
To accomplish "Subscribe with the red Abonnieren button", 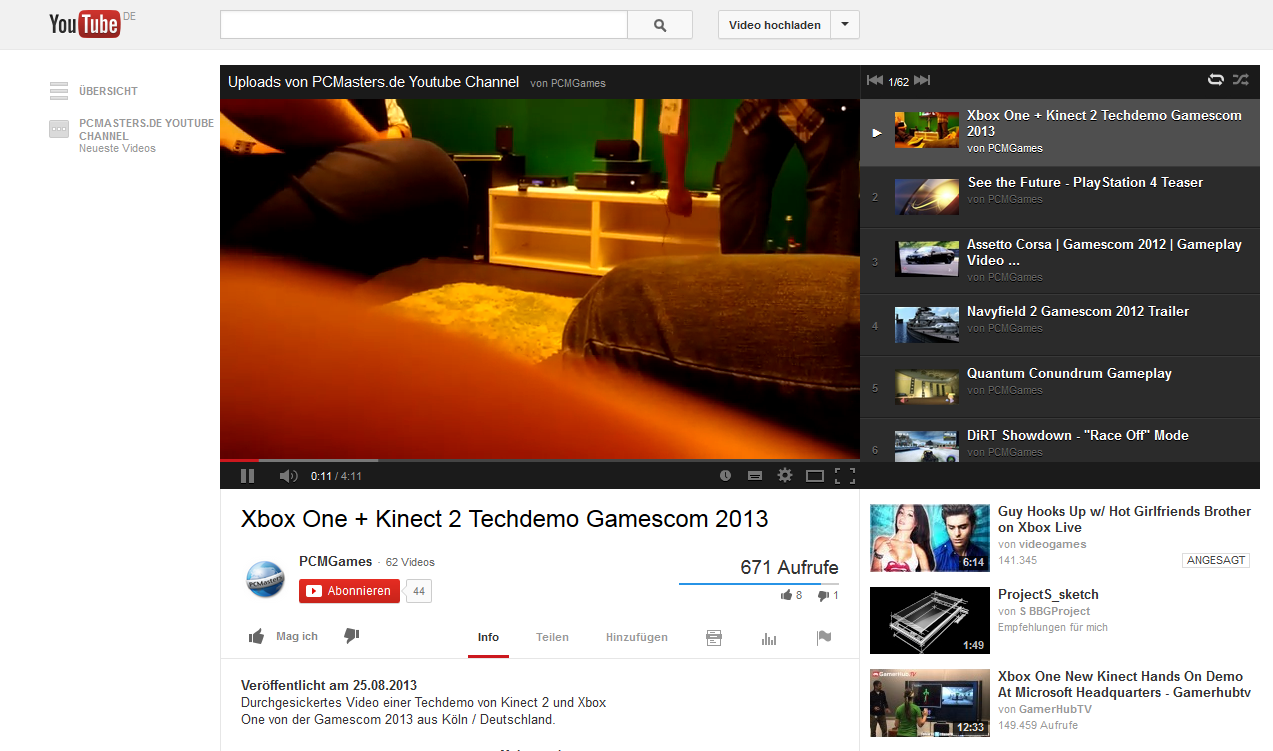I will click(x=349, y=591).
